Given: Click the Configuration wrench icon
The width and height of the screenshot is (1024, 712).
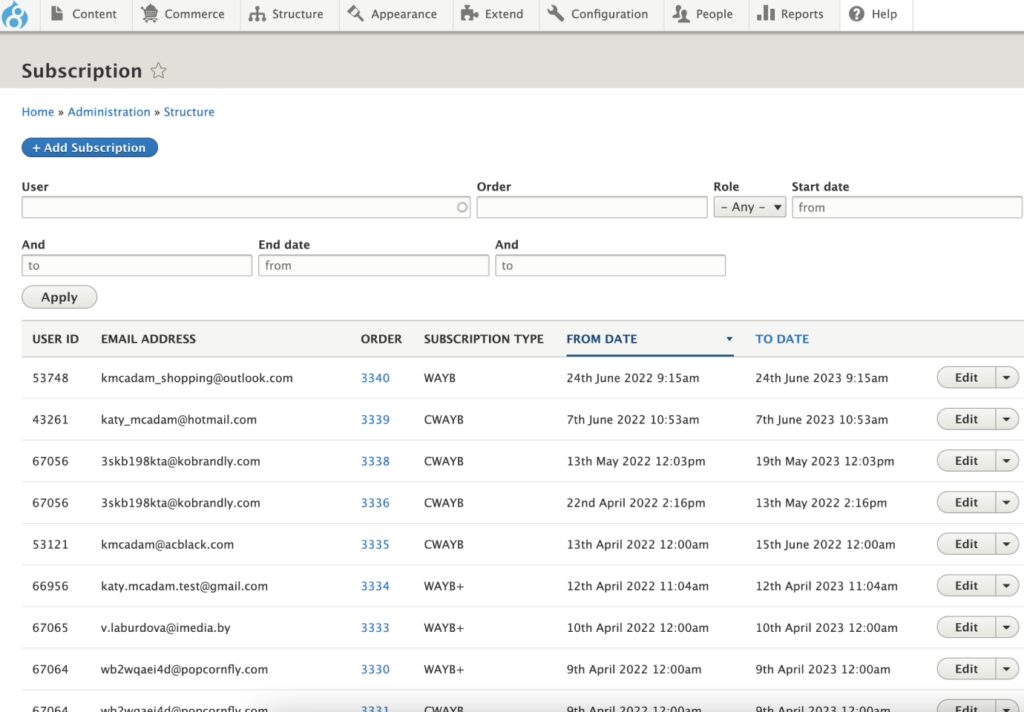Looking at the screenshot, I should [555, 14].
